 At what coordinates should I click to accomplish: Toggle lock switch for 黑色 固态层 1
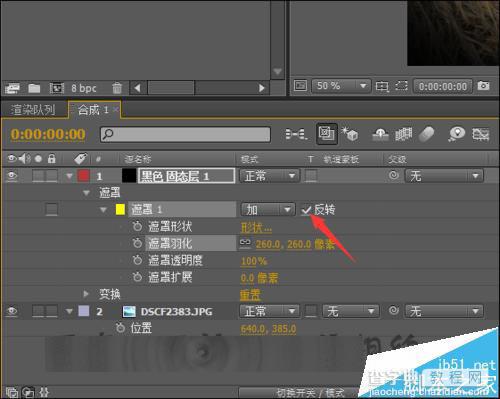pyautogui.click(x=51, y=176)
